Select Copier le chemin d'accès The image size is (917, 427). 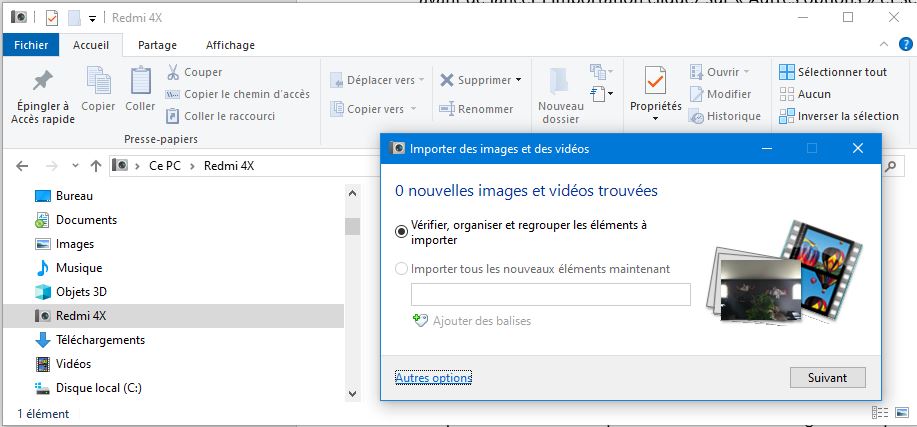238,94
